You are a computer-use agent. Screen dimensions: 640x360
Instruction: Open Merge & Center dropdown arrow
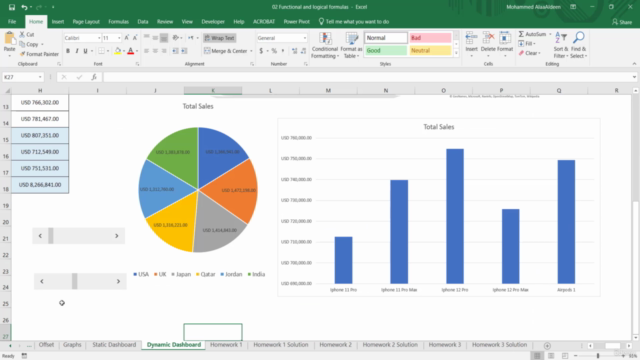[x=251, y=51]
